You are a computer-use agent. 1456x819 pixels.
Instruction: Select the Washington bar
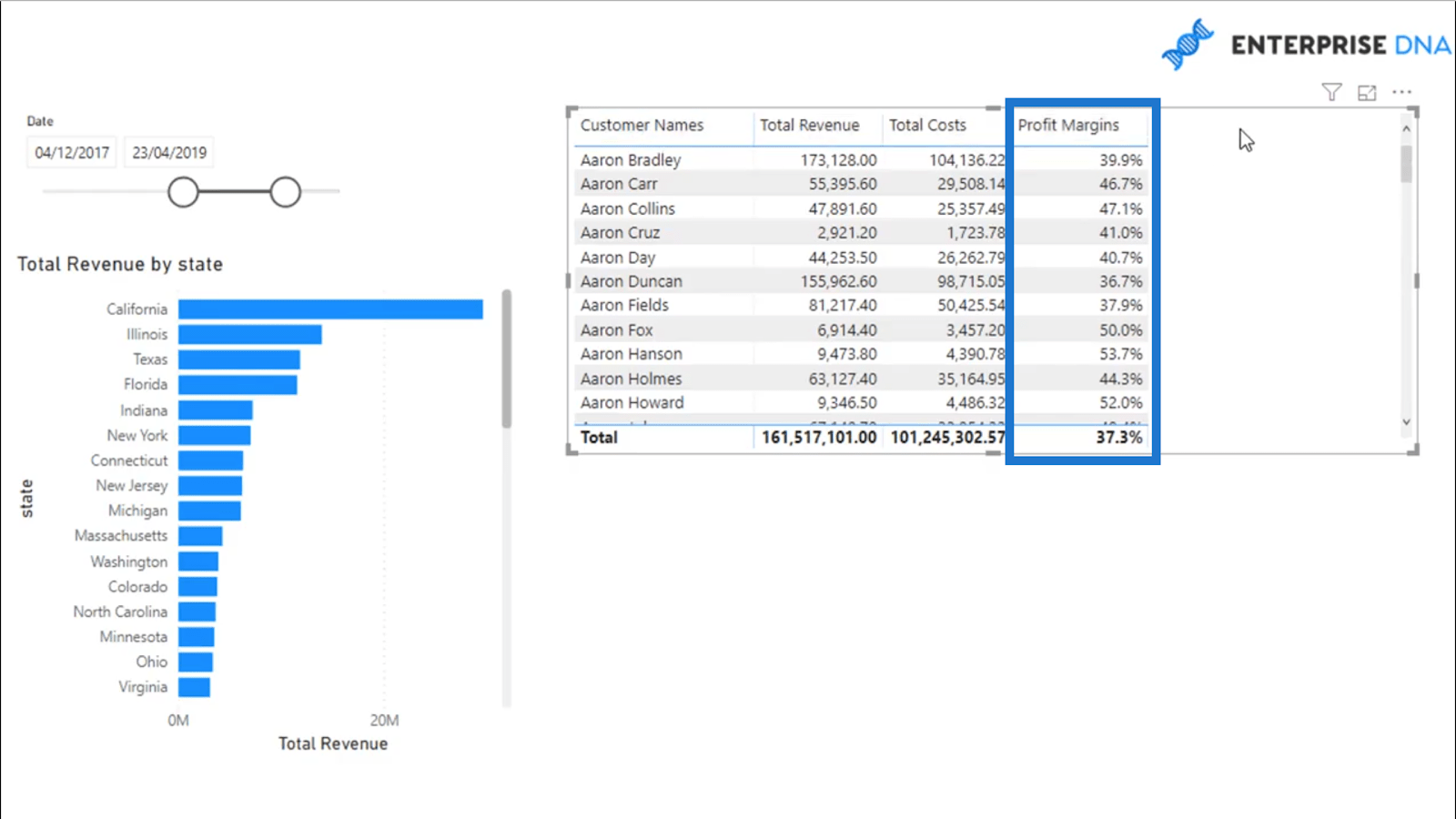click(x=198, y=561)
